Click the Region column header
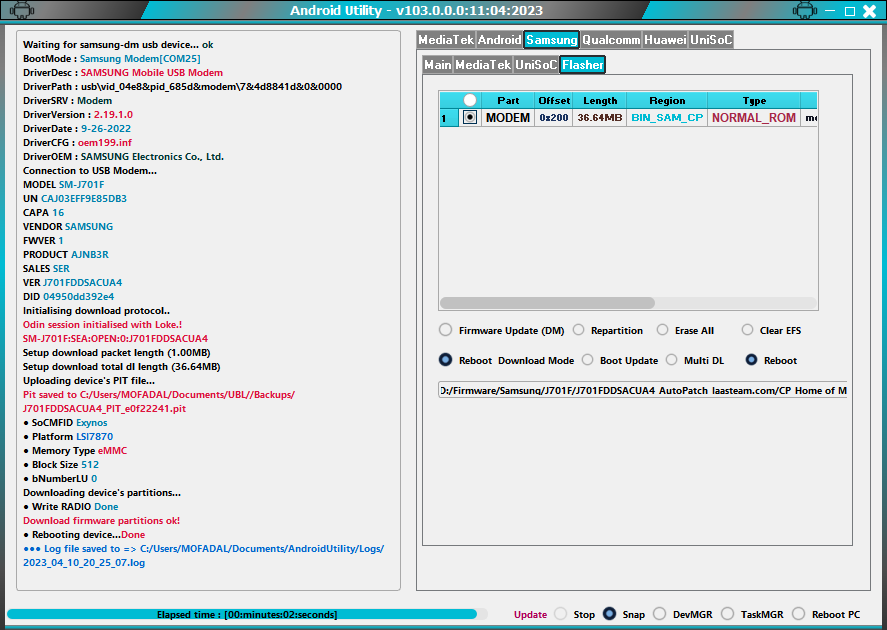 click(667, 100)
